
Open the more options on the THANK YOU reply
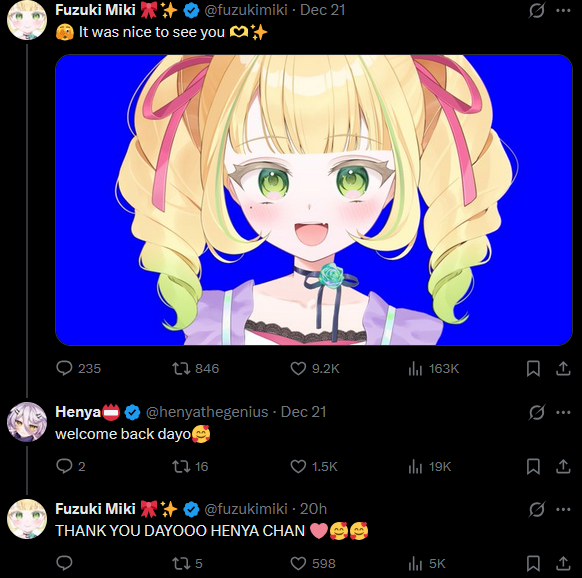563,509
